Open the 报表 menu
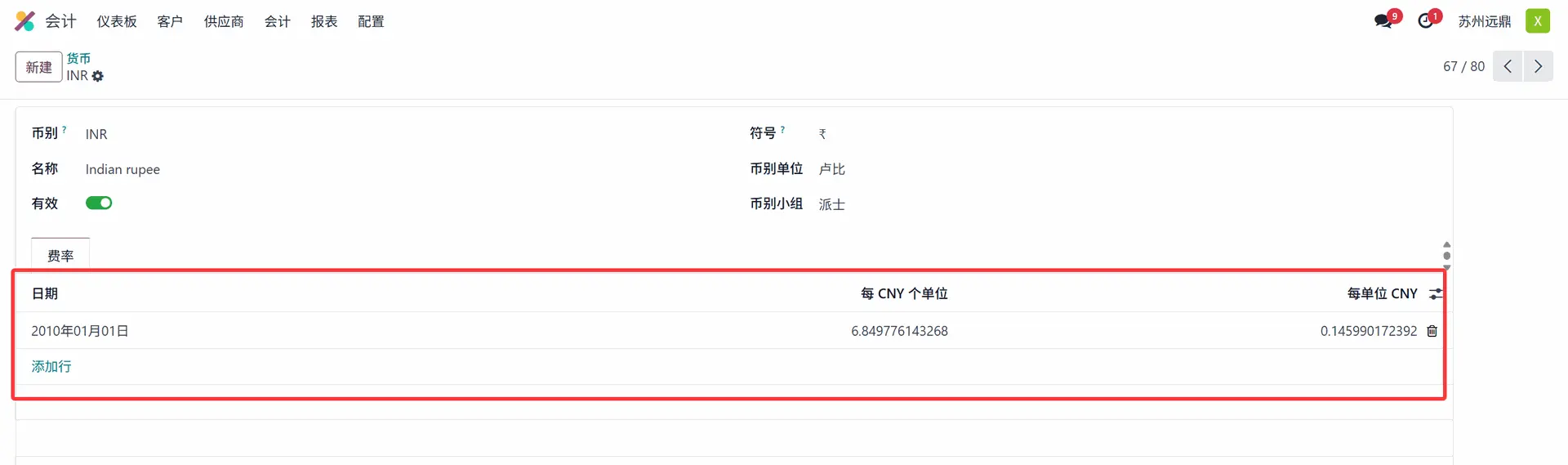The image size is (1568, 465). point(324,21)
